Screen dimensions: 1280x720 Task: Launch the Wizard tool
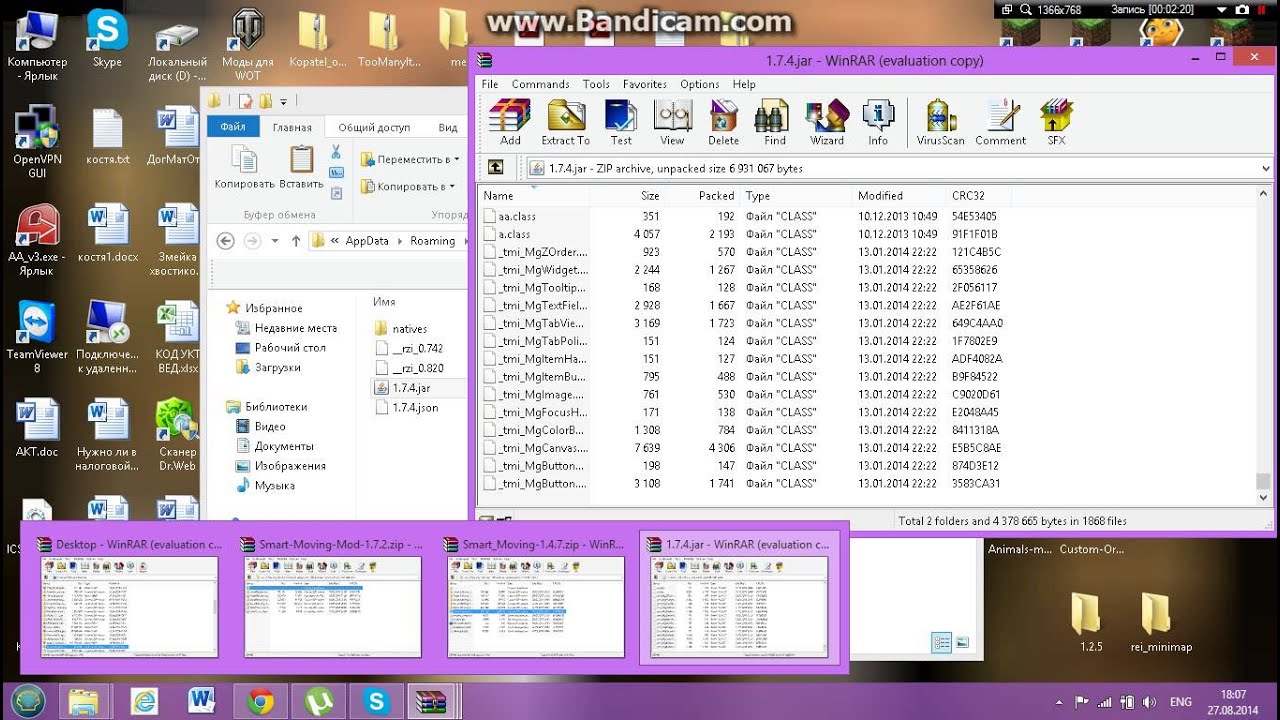(x=827, y=123)
